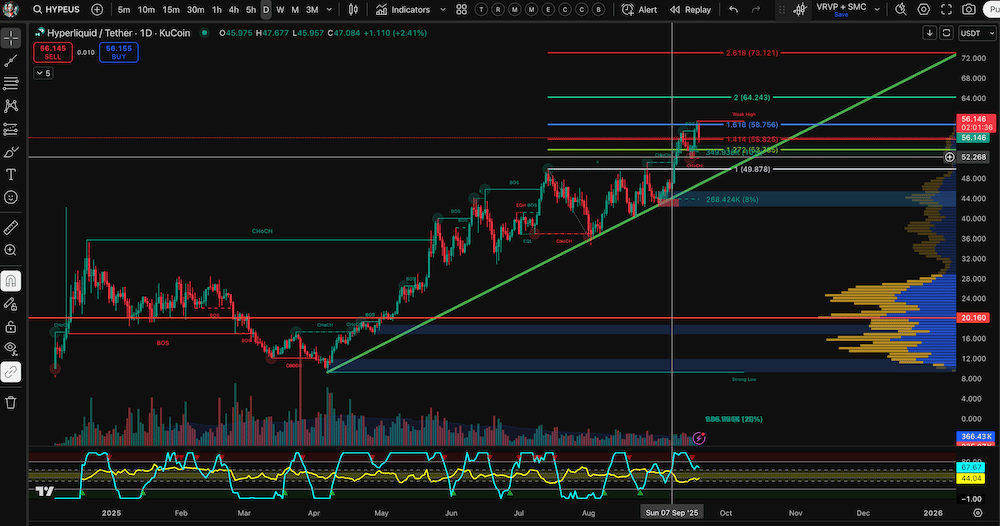Select the Text annotation tool

(x=11, y=175)
